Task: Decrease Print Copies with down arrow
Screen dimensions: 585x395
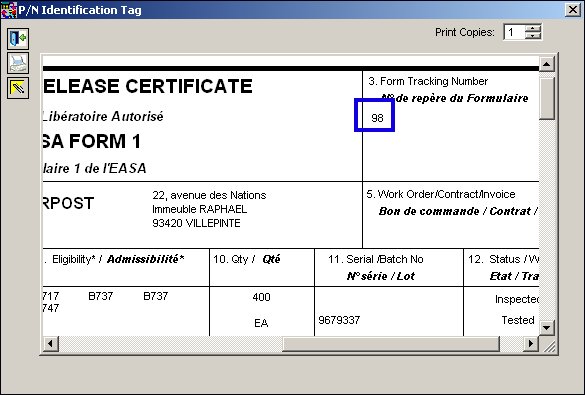Action: (533, 36)
